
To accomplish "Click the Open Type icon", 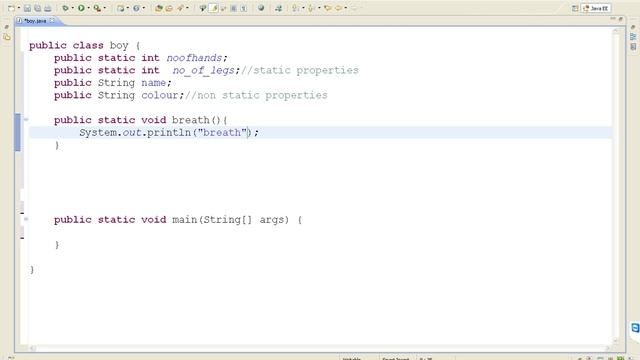I will 159,8.
